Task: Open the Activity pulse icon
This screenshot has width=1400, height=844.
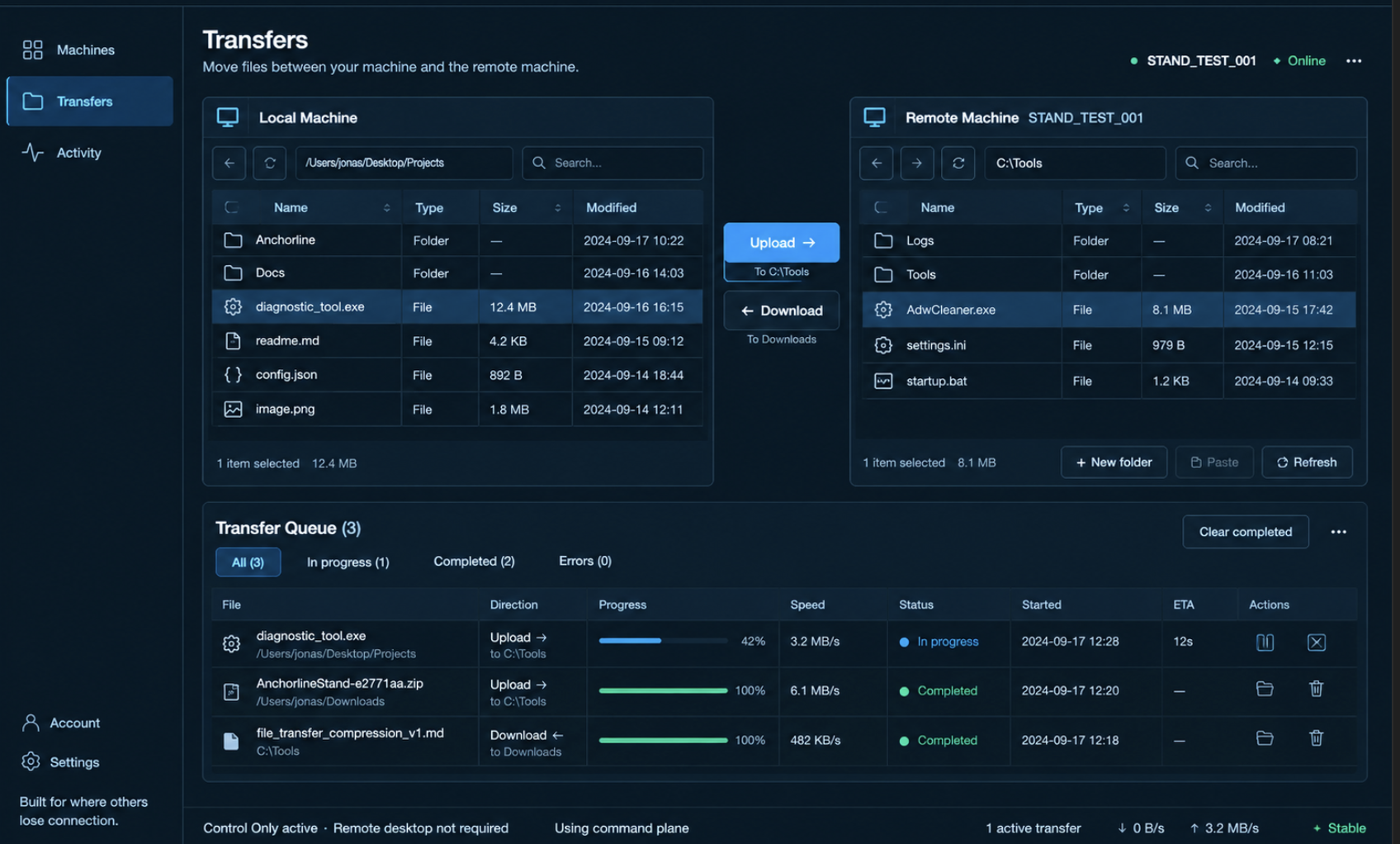Action: pos(32,153)
